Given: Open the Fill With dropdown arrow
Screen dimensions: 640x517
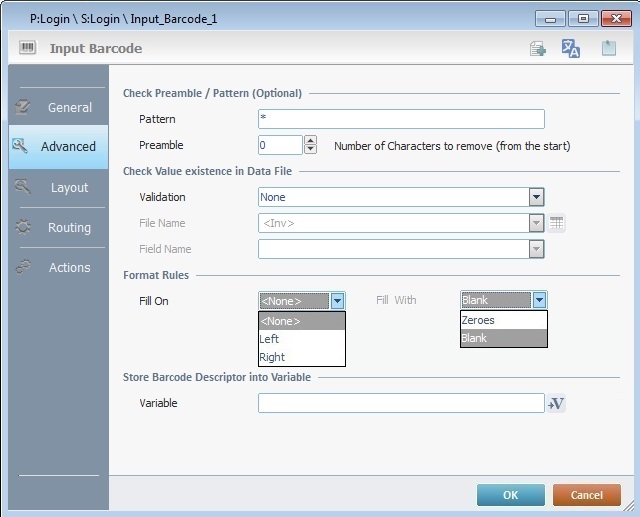Looking at the screenshot, I should (540, 300).
